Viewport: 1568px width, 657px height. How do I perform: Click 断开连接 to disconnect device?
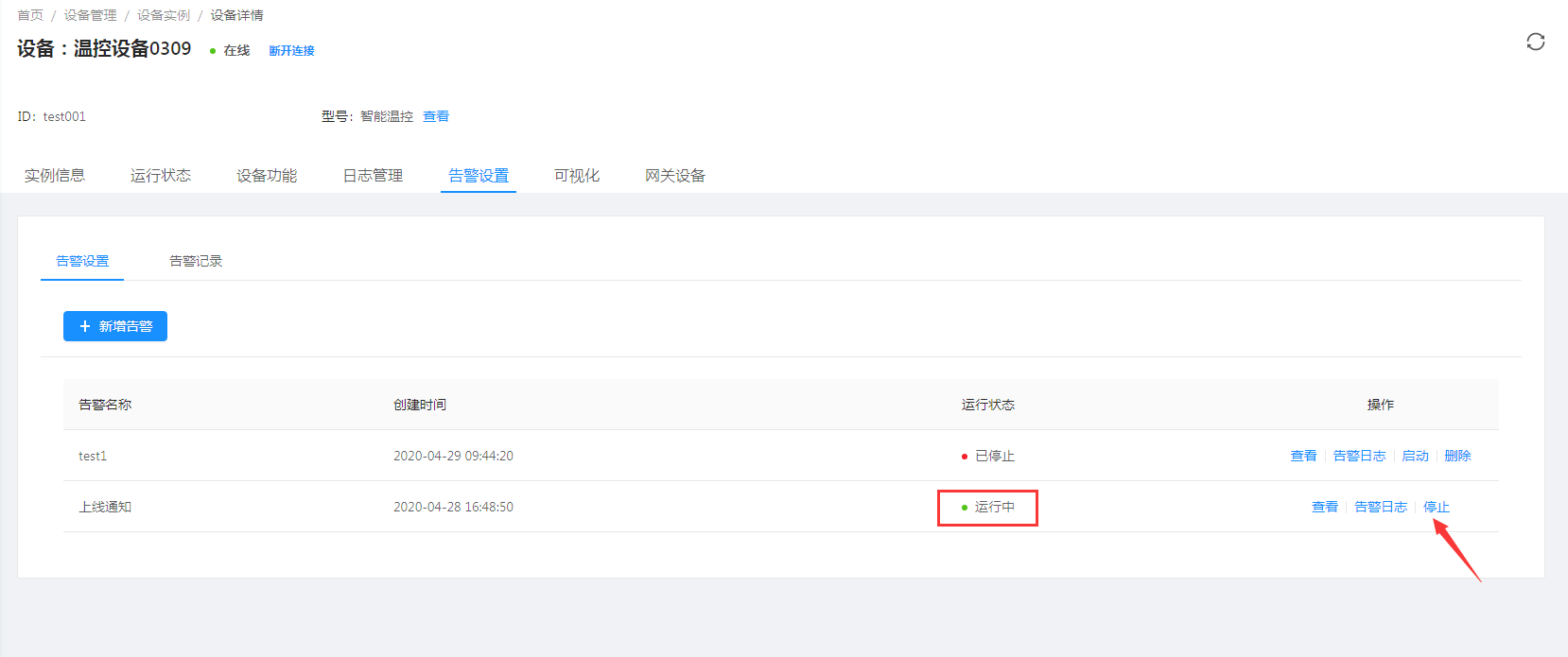pos(291,51)
